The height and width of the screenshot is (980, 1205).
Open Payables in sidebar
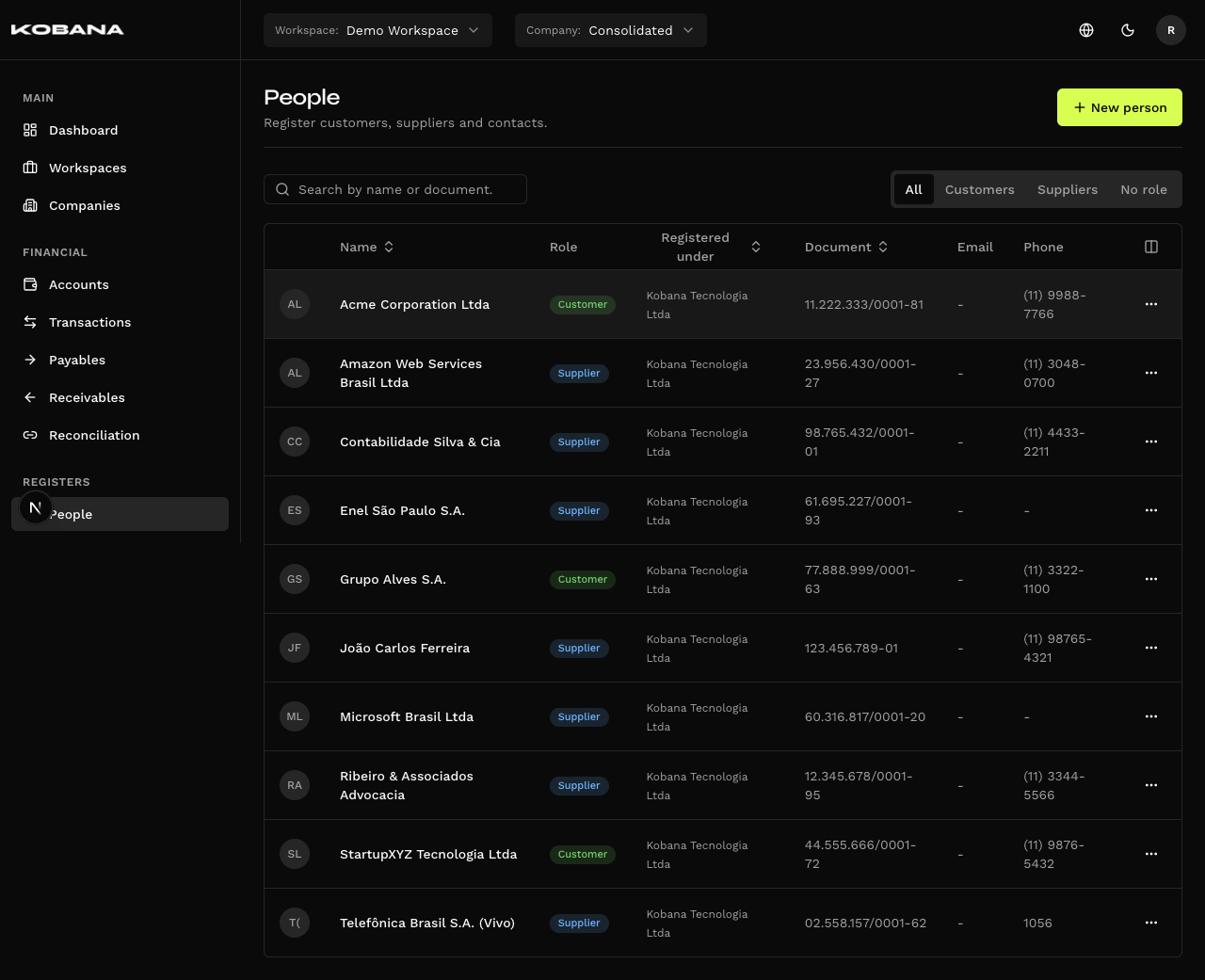coord(120,360)
